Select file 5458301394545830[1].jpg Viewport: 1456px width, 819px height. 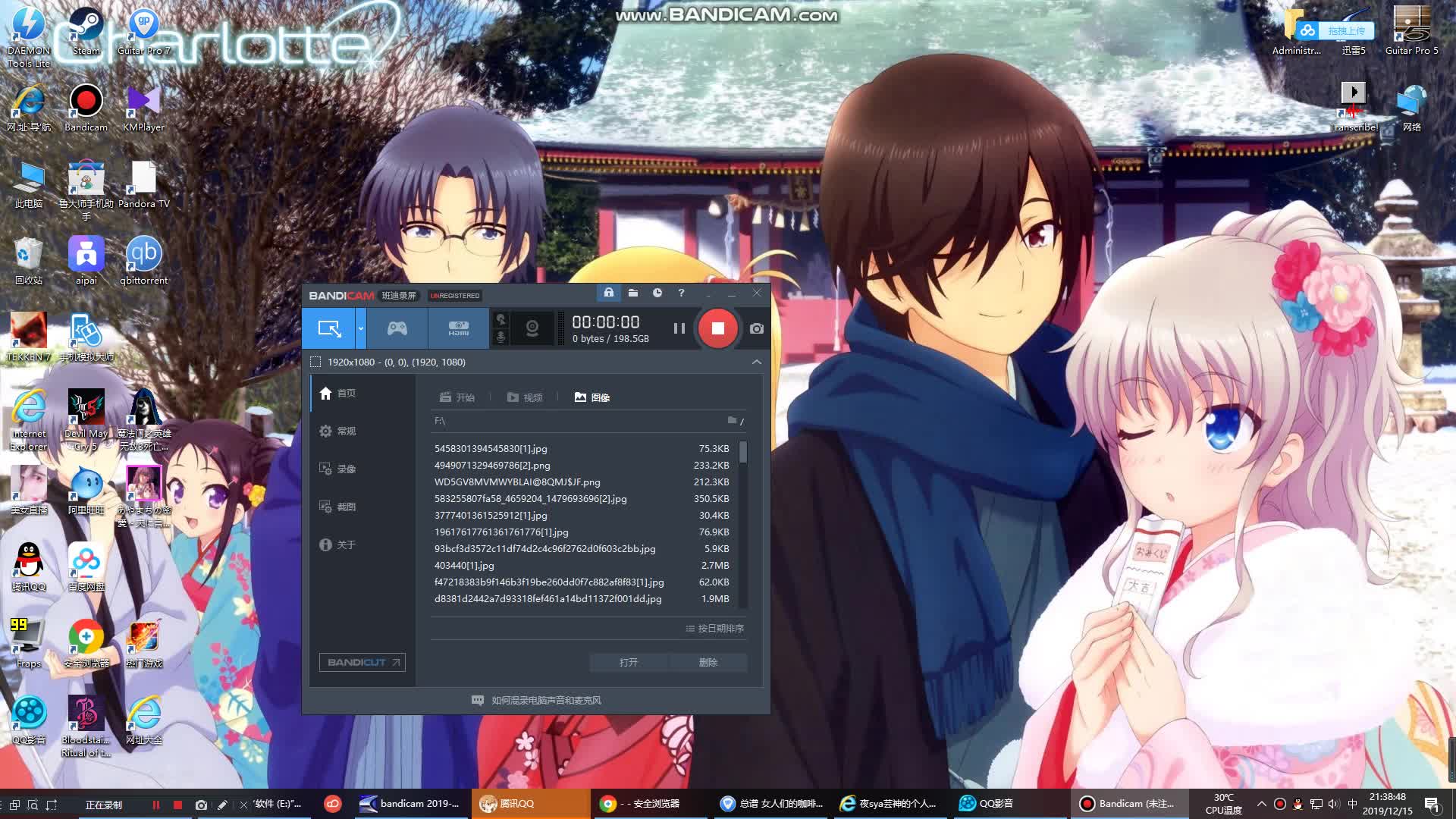(582, 448)
